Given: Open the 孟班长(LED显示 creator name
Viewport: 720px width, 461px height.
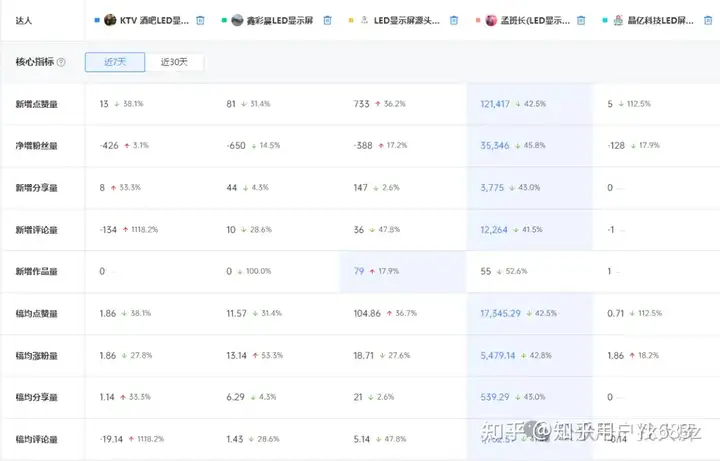Looking at the screenshot, I should point(535,20).
